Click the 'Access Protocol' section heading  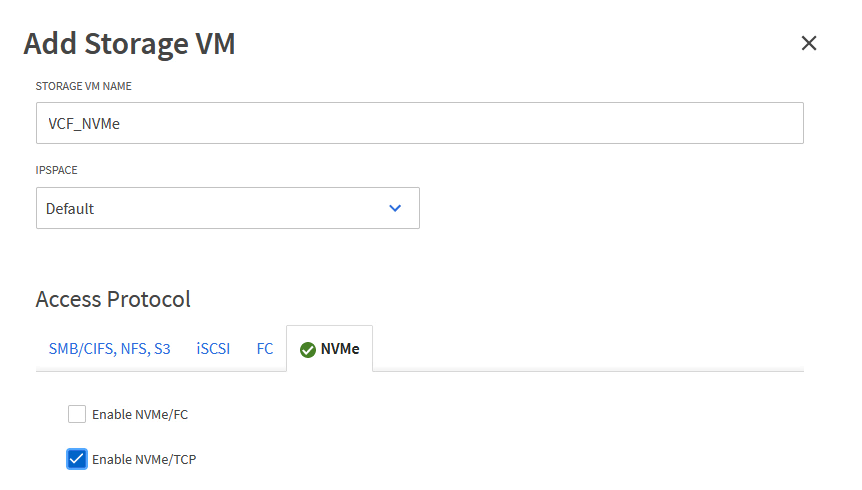pos(113,299)
